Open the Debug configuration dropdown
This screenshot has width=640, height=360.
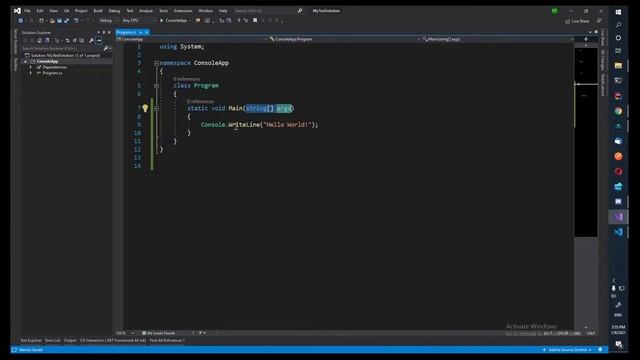click(x=108, y=20)
